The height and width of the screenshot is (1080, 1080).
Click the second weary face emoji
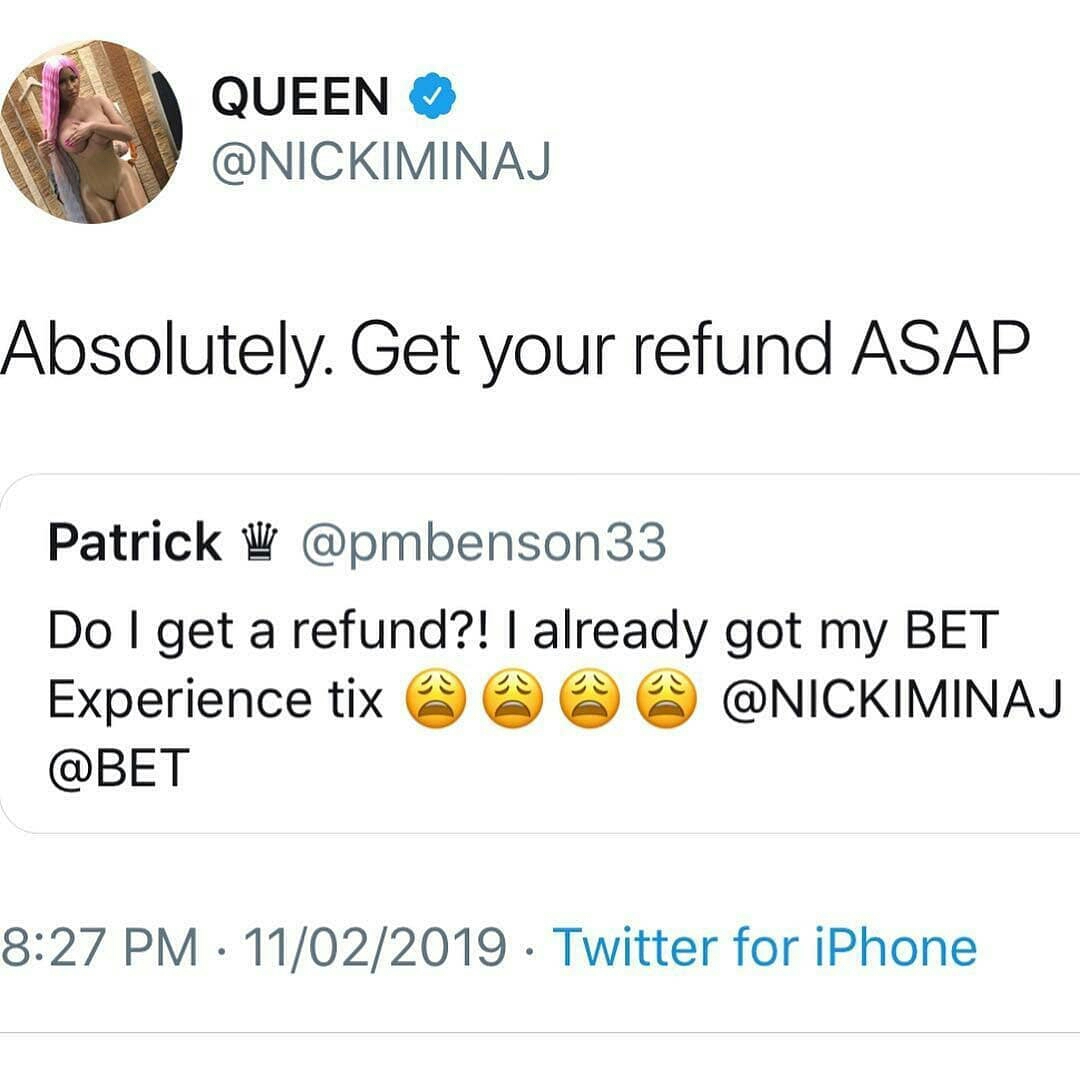[x=512, y=699]
